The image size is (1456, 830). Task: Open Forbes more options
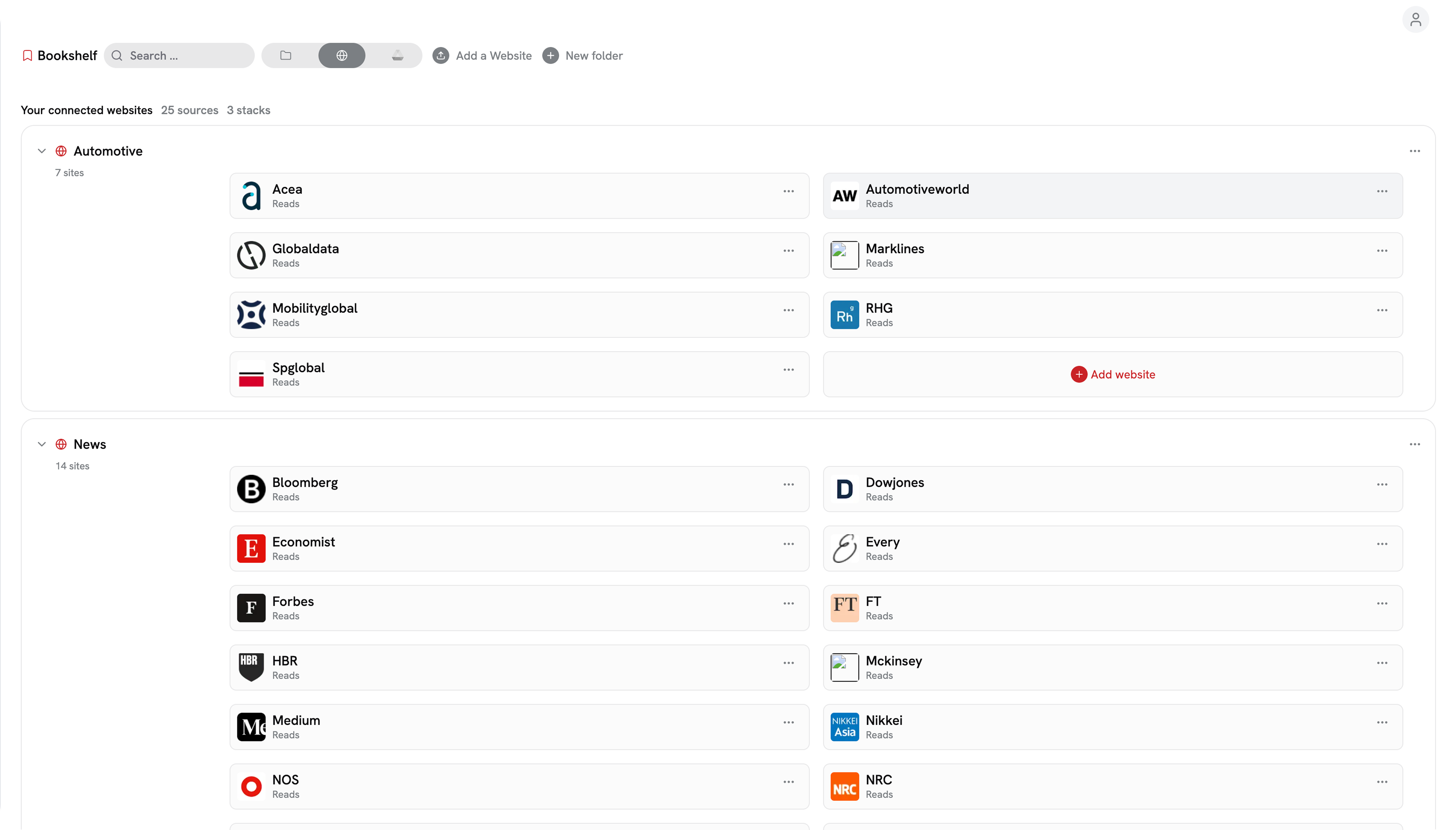788,603
